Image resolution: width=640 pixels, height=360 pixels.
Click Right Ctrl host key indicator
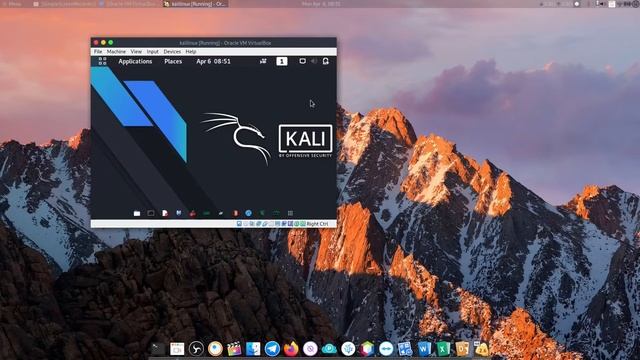point(317,224)
